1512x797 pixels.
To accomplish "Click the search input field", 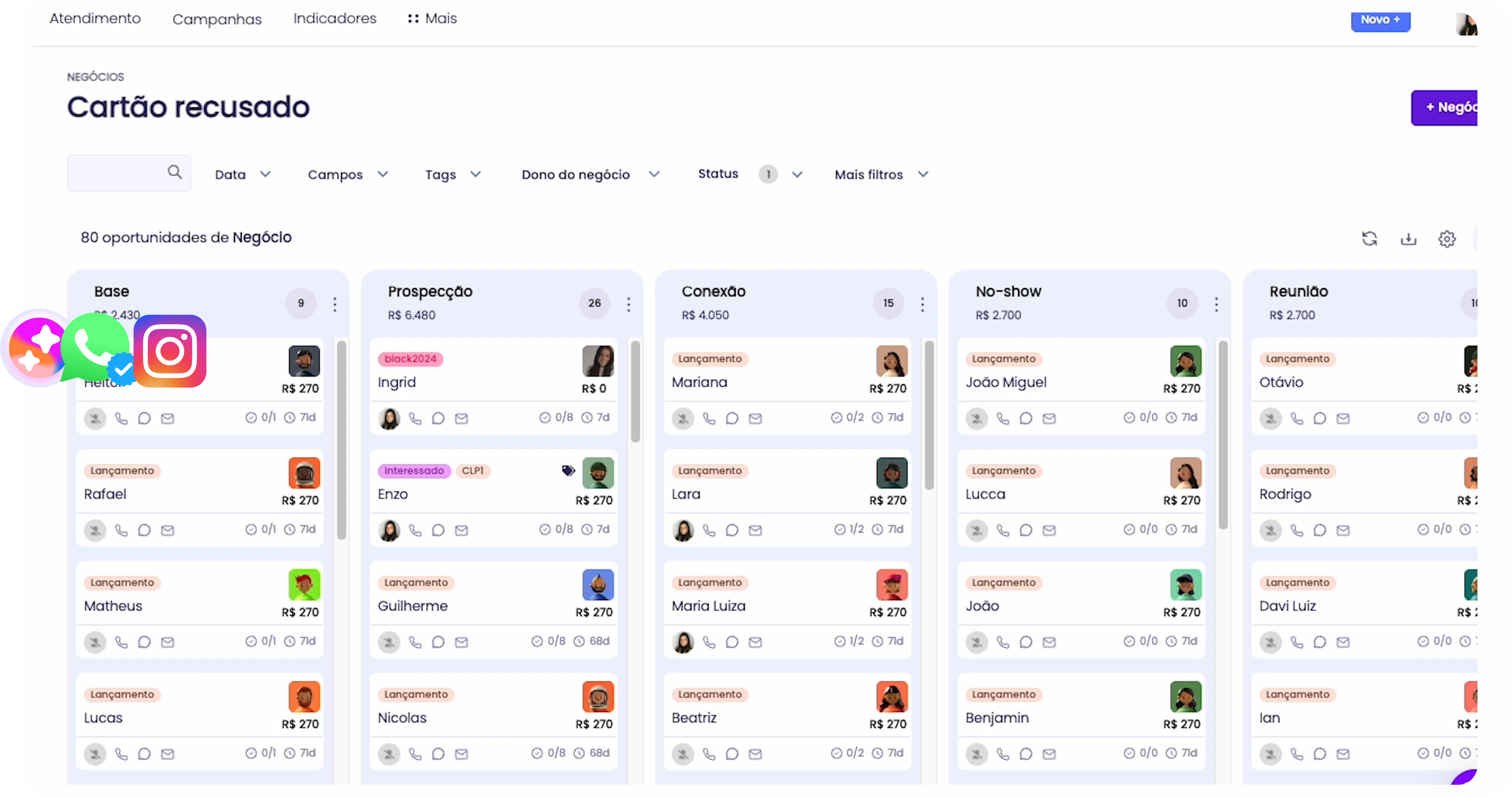I will (117, 173).
